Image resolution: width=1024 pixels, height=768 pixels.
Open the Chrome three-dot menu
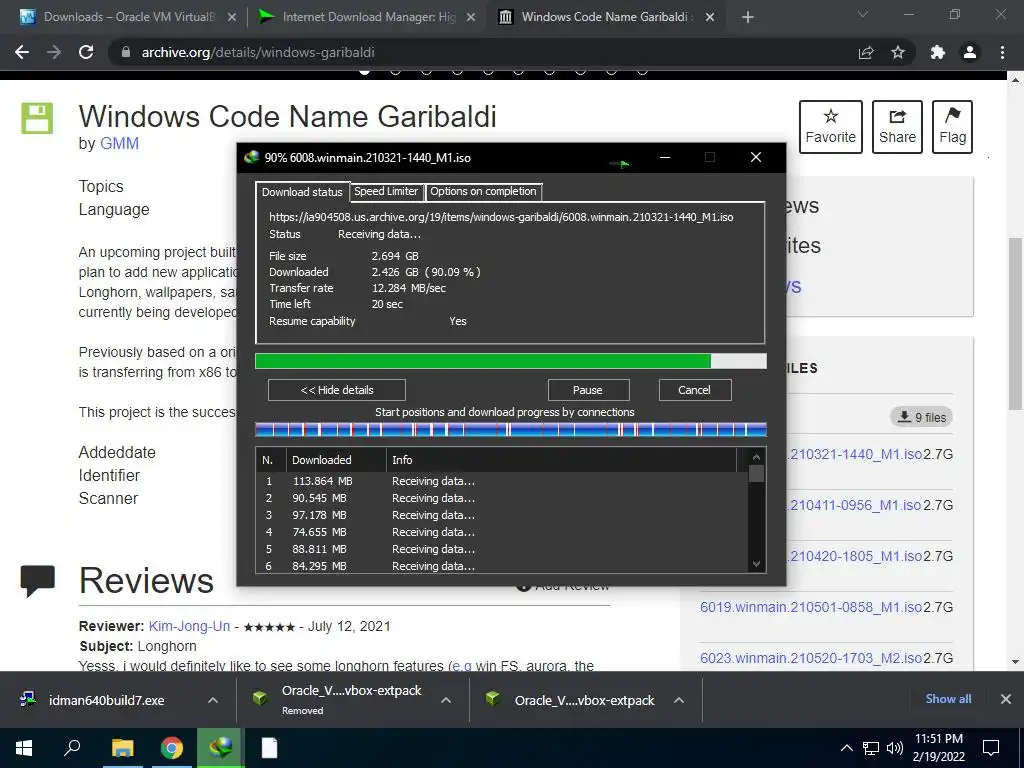pos(1002,52)
